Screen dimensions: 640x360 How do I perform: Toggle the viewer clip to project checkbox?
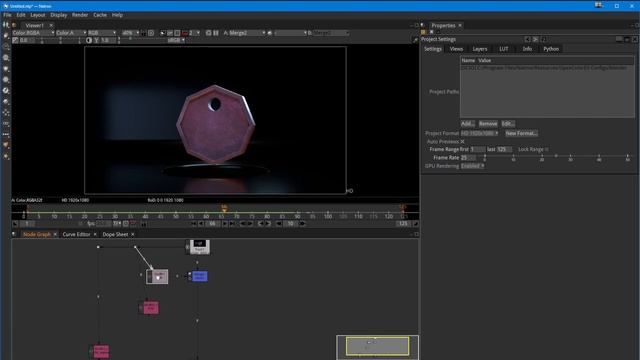point(162,33)
